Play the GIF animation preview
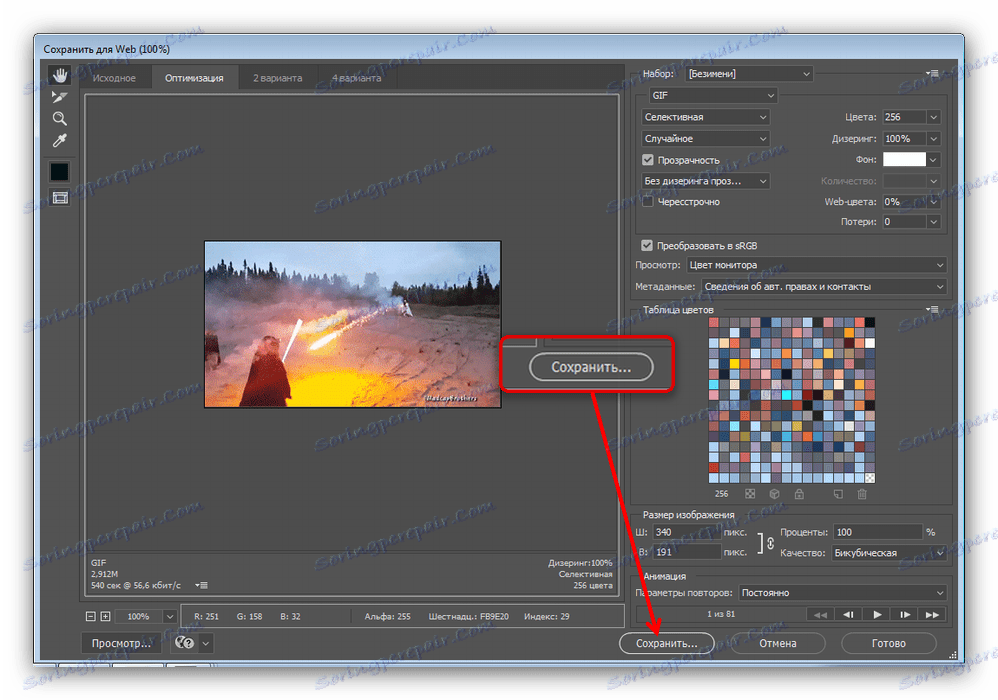Viewport: 998px width, 700px height. point(876,613)
